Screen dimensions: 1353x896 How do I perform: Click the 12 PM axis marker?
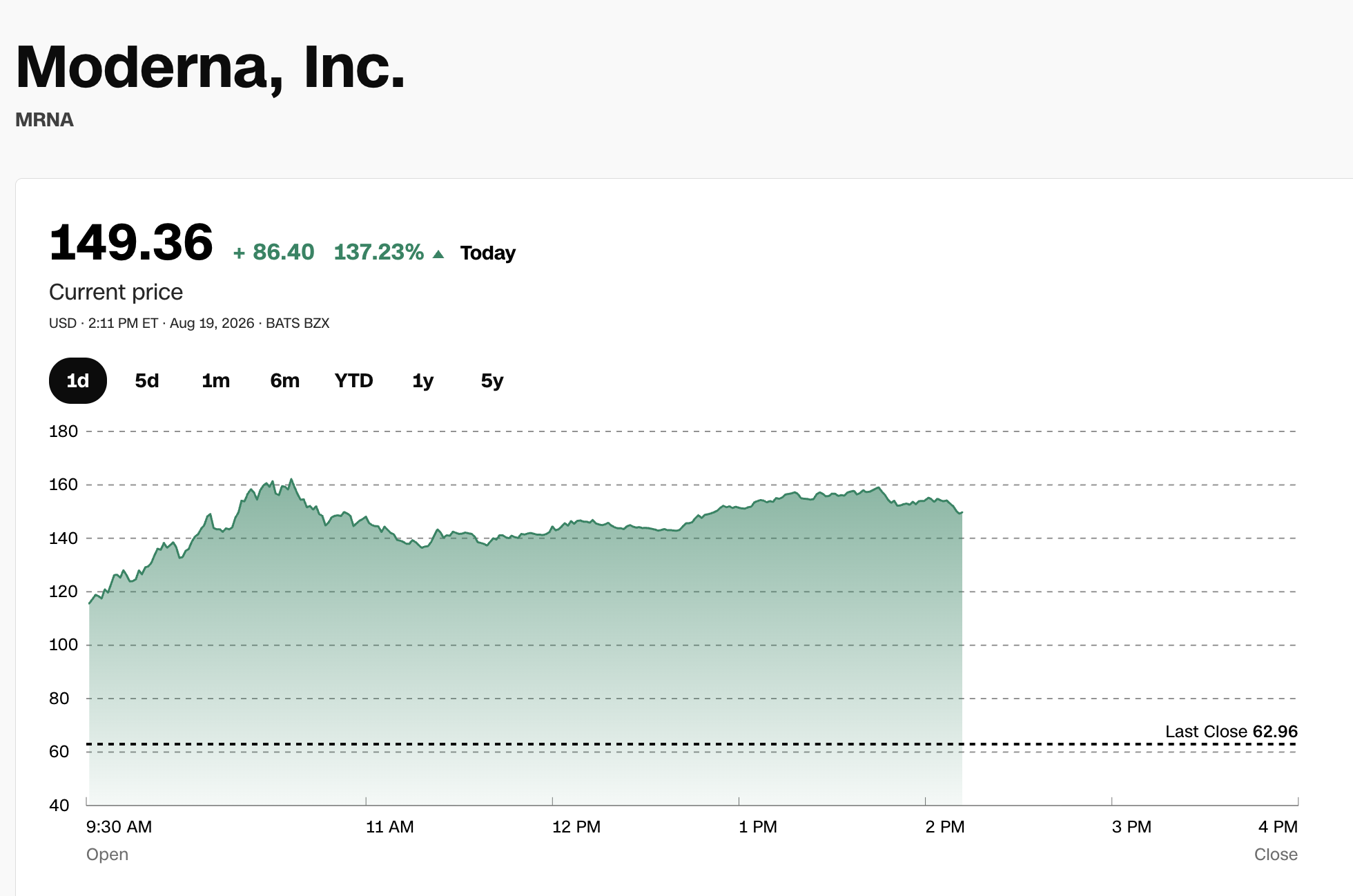576,827
